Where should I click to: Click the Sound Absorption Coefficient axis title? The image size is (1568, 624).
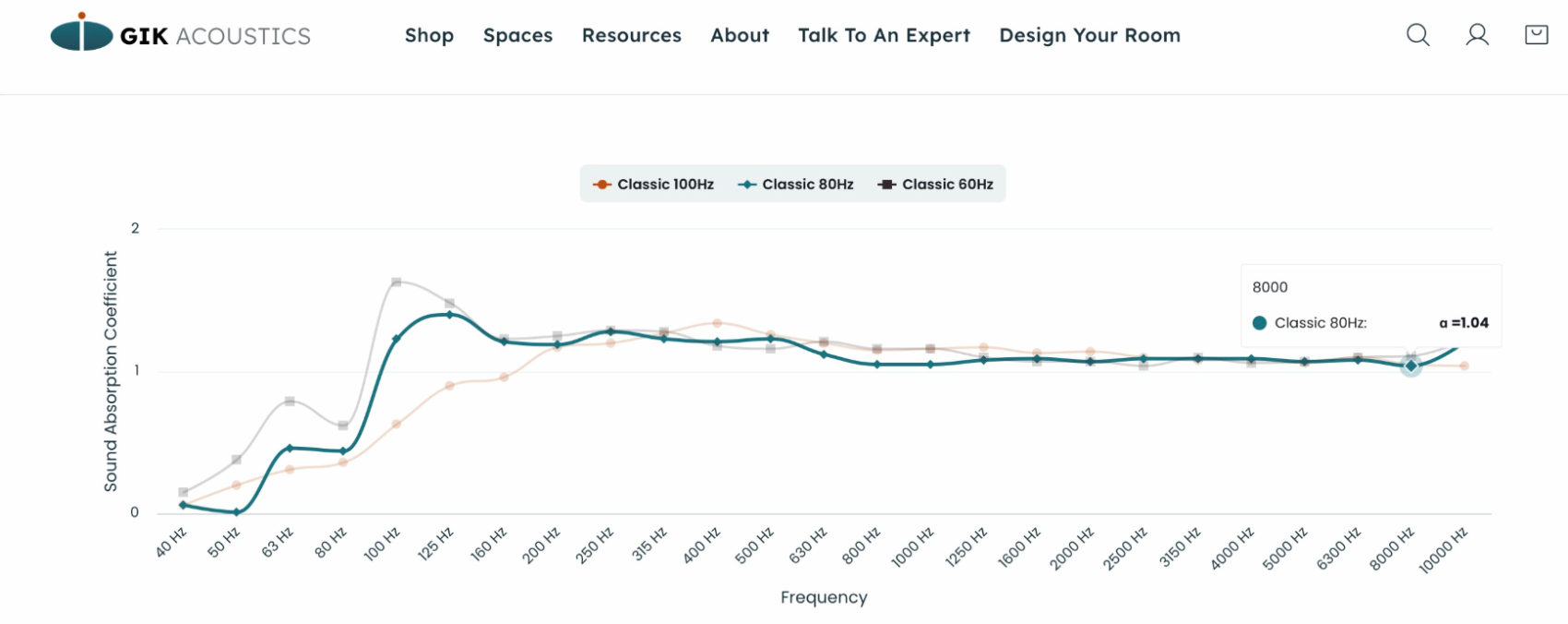tap(111, 371)
